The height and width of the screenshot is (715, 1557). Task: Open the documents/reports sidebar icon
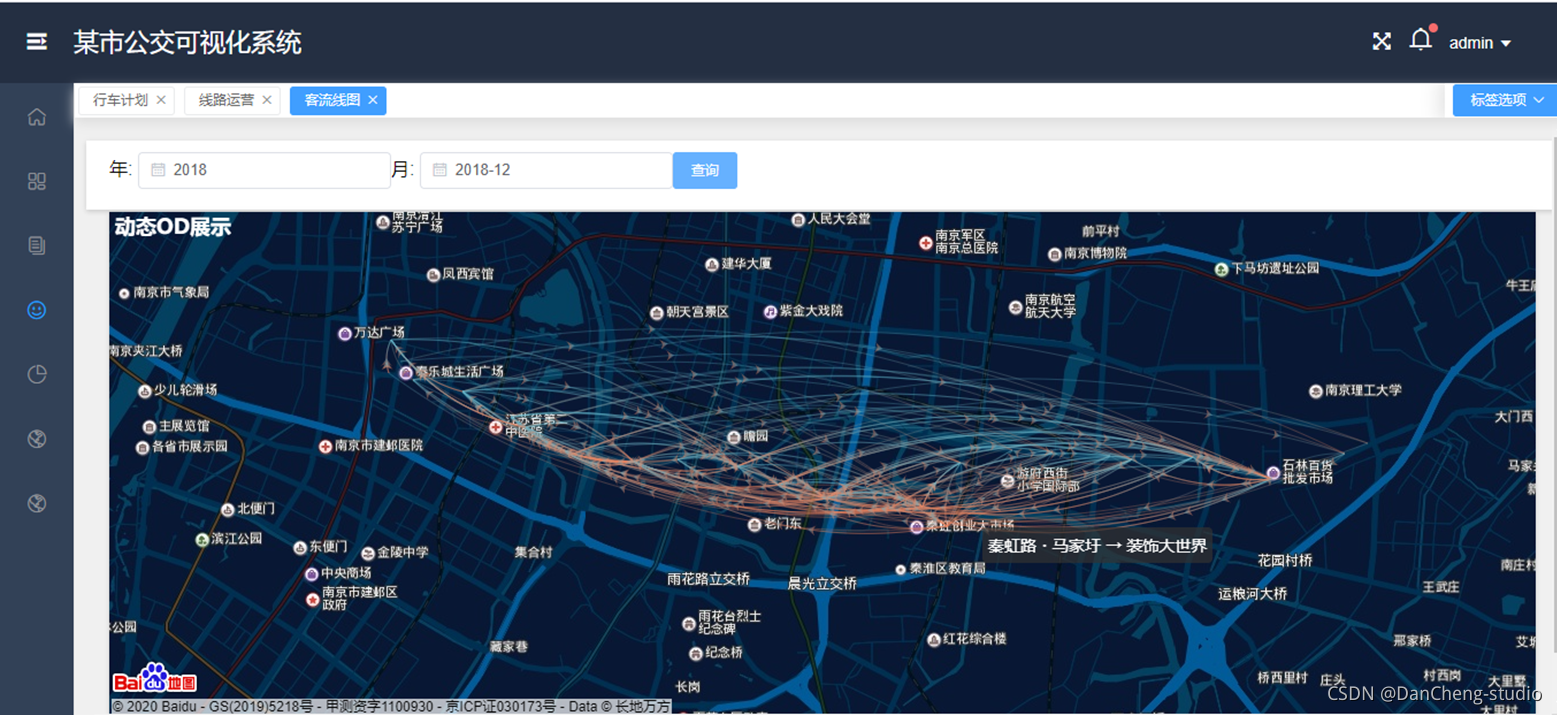click(x=36, y=245)
